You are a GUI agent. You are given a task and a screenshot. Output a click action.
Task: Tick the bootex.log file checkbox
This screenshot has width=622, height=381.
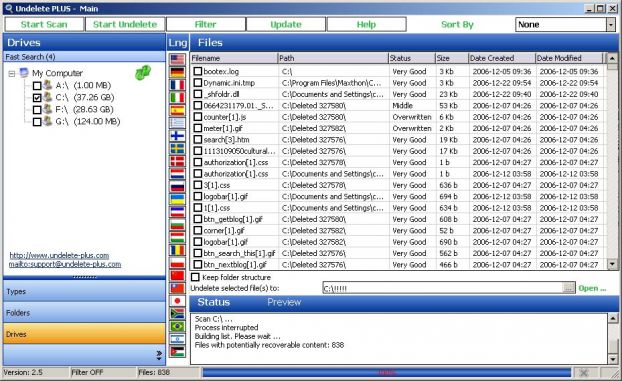pyautogui.click(x=198, y=71)
